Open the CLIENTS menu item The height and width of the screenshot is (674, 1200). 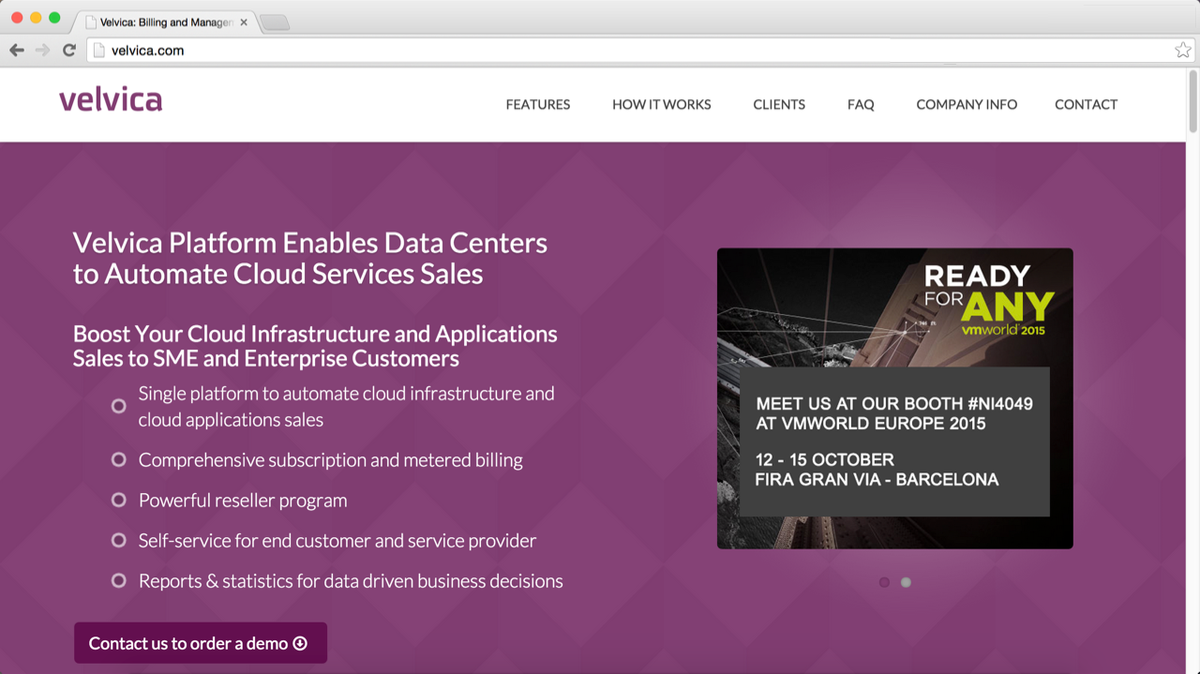click(x=779, y=104)
